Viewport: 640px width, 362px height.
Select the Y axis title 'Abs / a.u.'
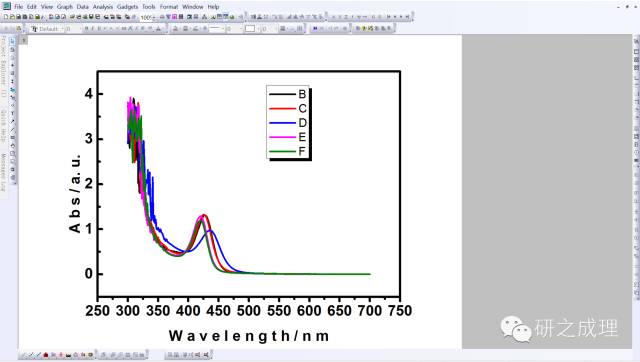point(75,194)
